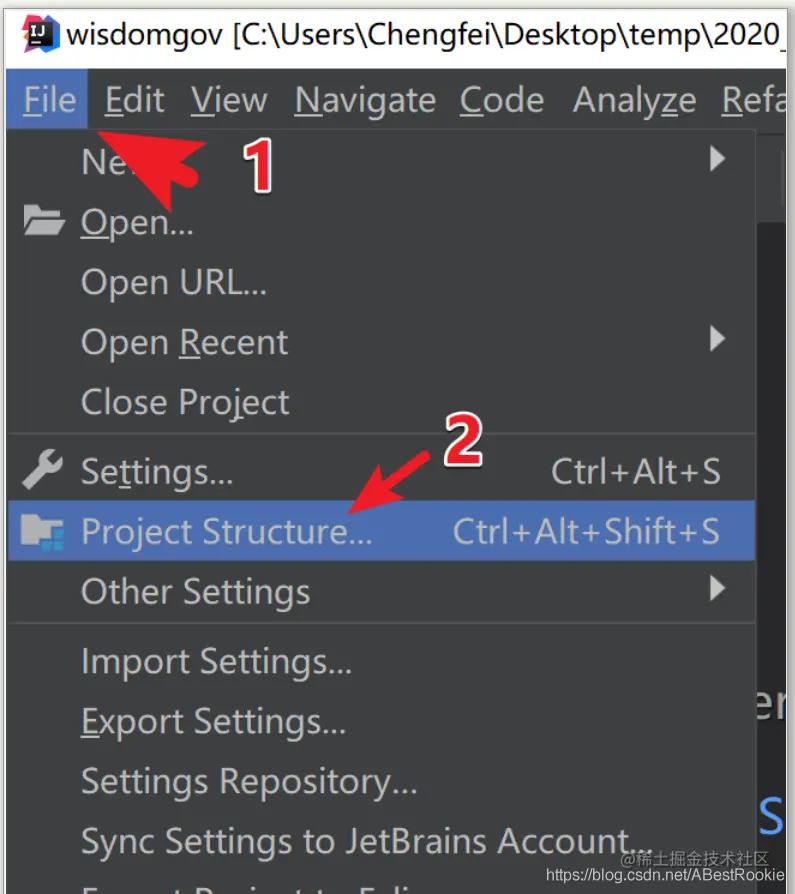Screen dimensions: 795x894
Task: Open the Edit menu
Action: (x=134, y=100)
